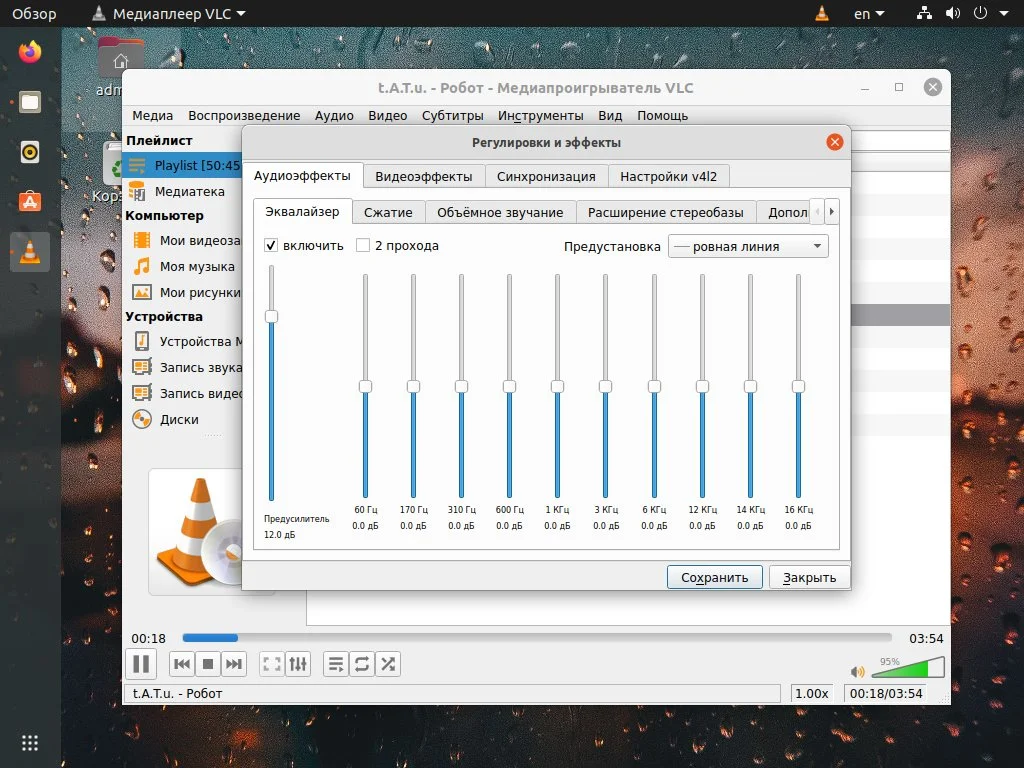The image size is (1024, 768).
Task: Check the 2 прохода option
Action: coord(364,244)
